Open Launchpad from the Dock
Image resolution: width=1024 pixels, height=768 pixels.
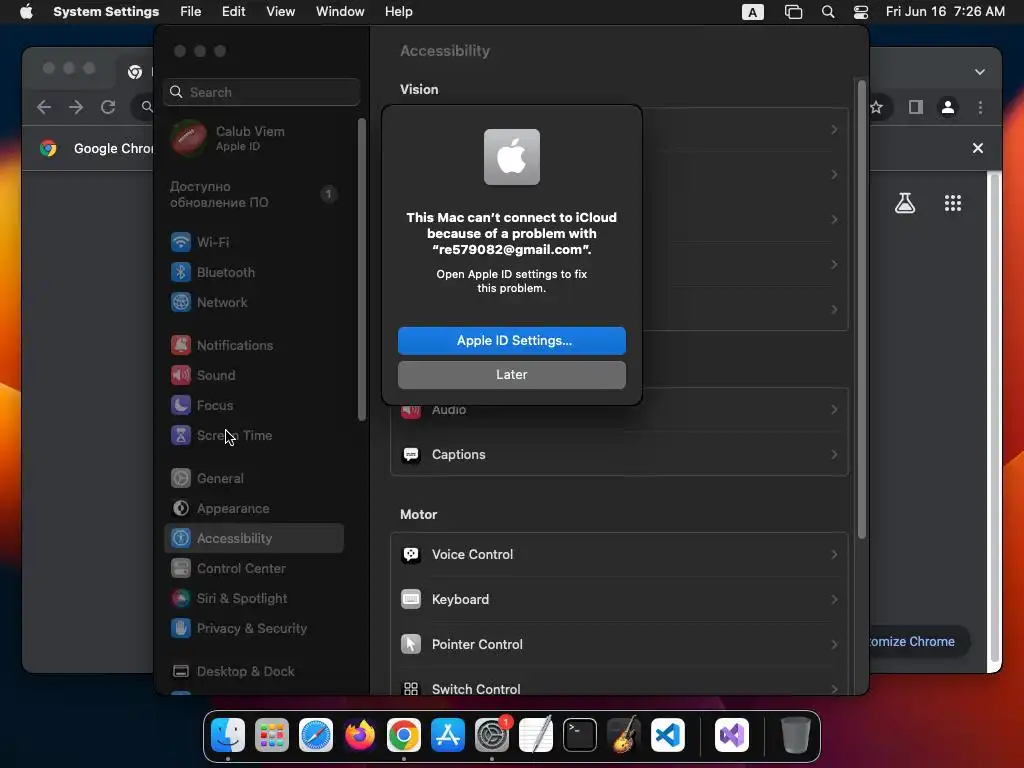pyautogui.click(x=272, y=735)
